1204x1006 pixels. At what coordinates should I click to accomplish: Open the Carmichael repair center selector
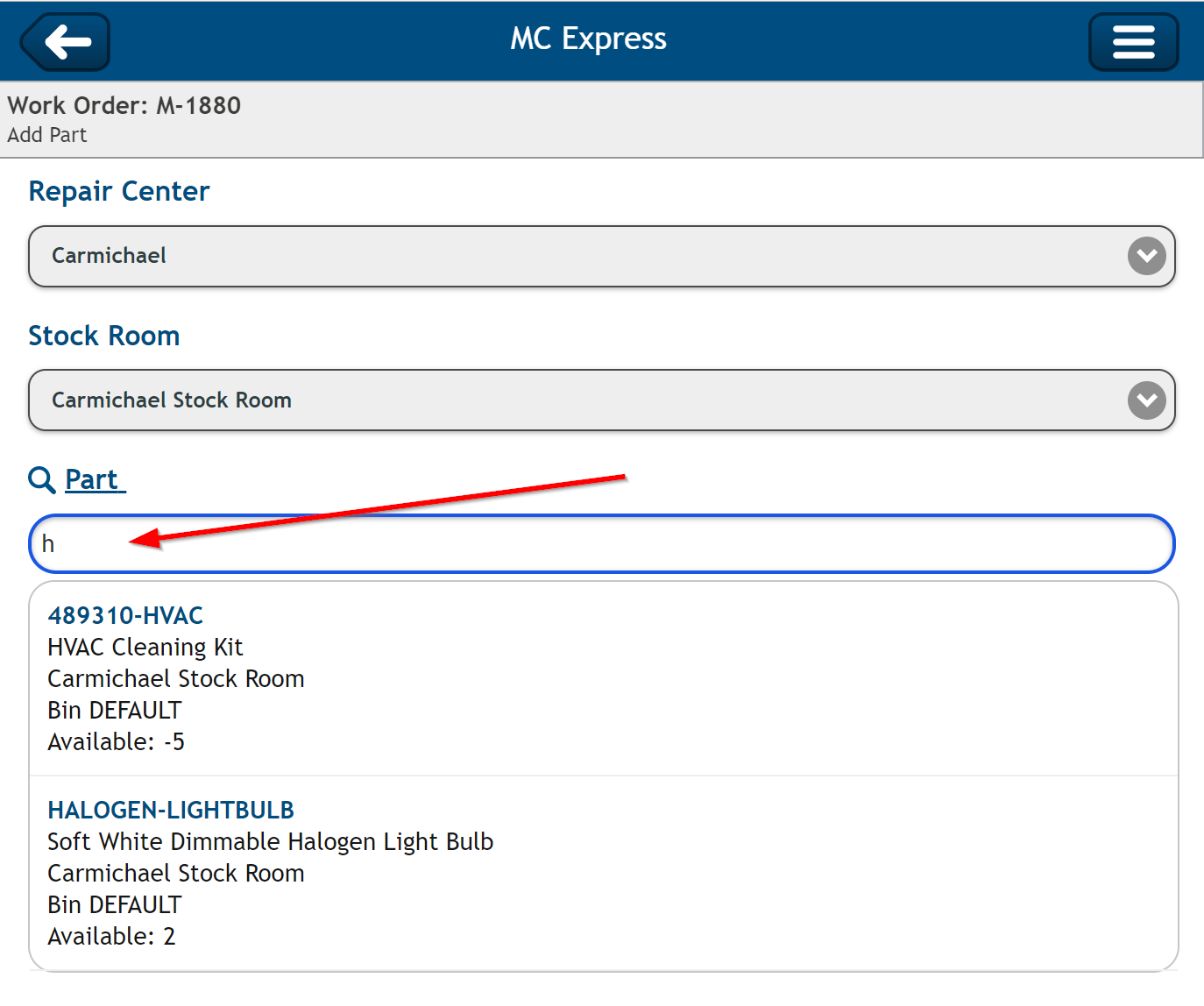click(x=601, y=256)
